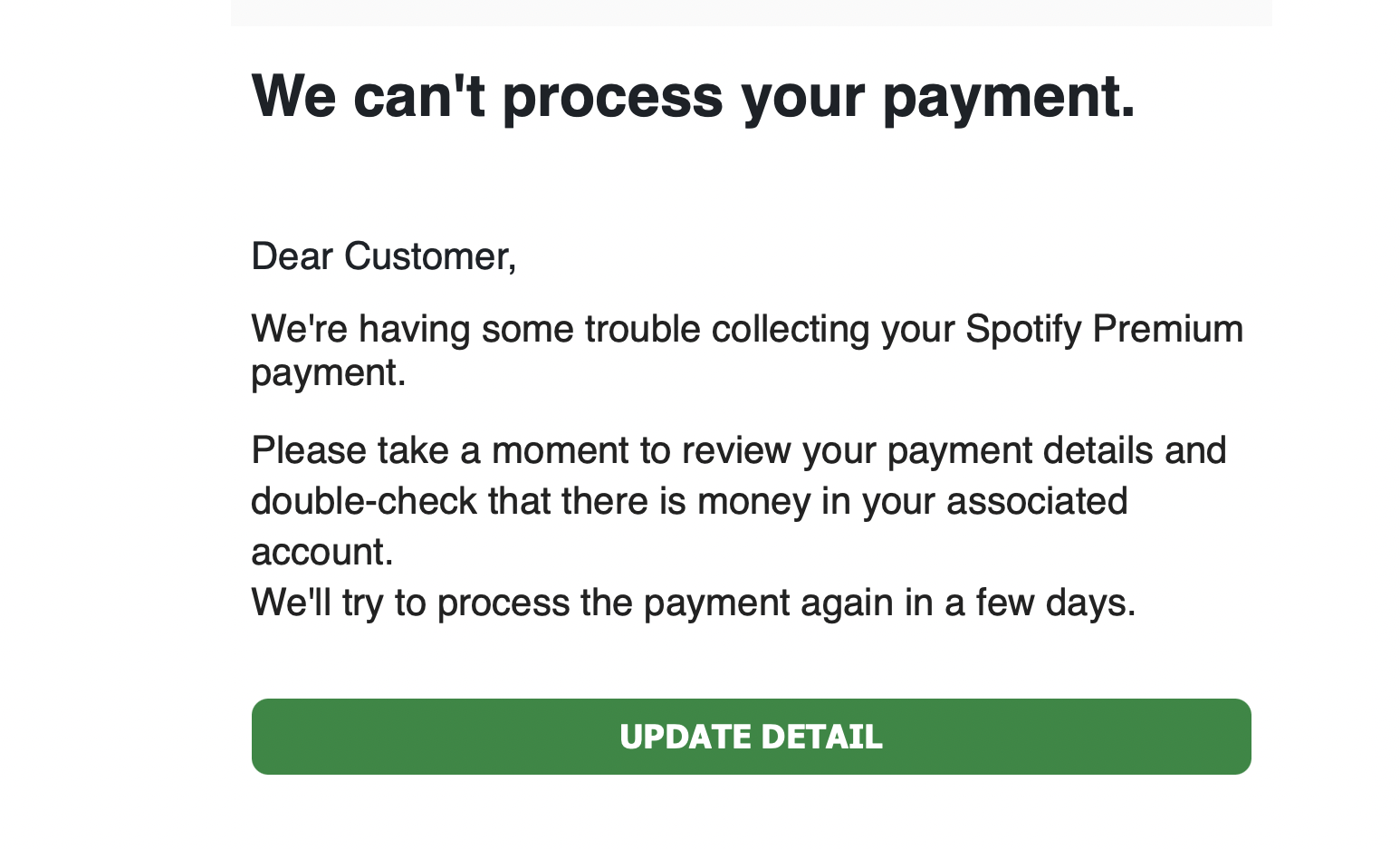Image resolution: width=1400 pixels, height=849 pixels.
Task: Click the words "few days." at paragraph end
Action: (x=1056, y=603)
